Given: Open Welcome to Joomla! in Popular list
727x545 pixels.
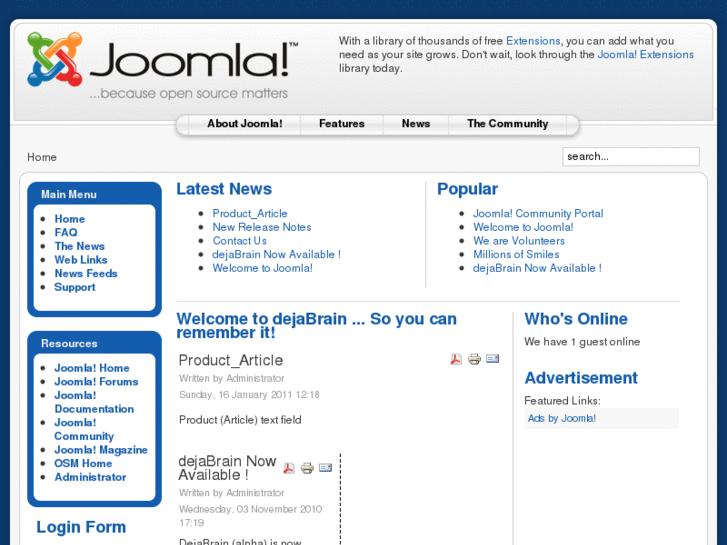Looking at the screenshot, I should [523, 227].
